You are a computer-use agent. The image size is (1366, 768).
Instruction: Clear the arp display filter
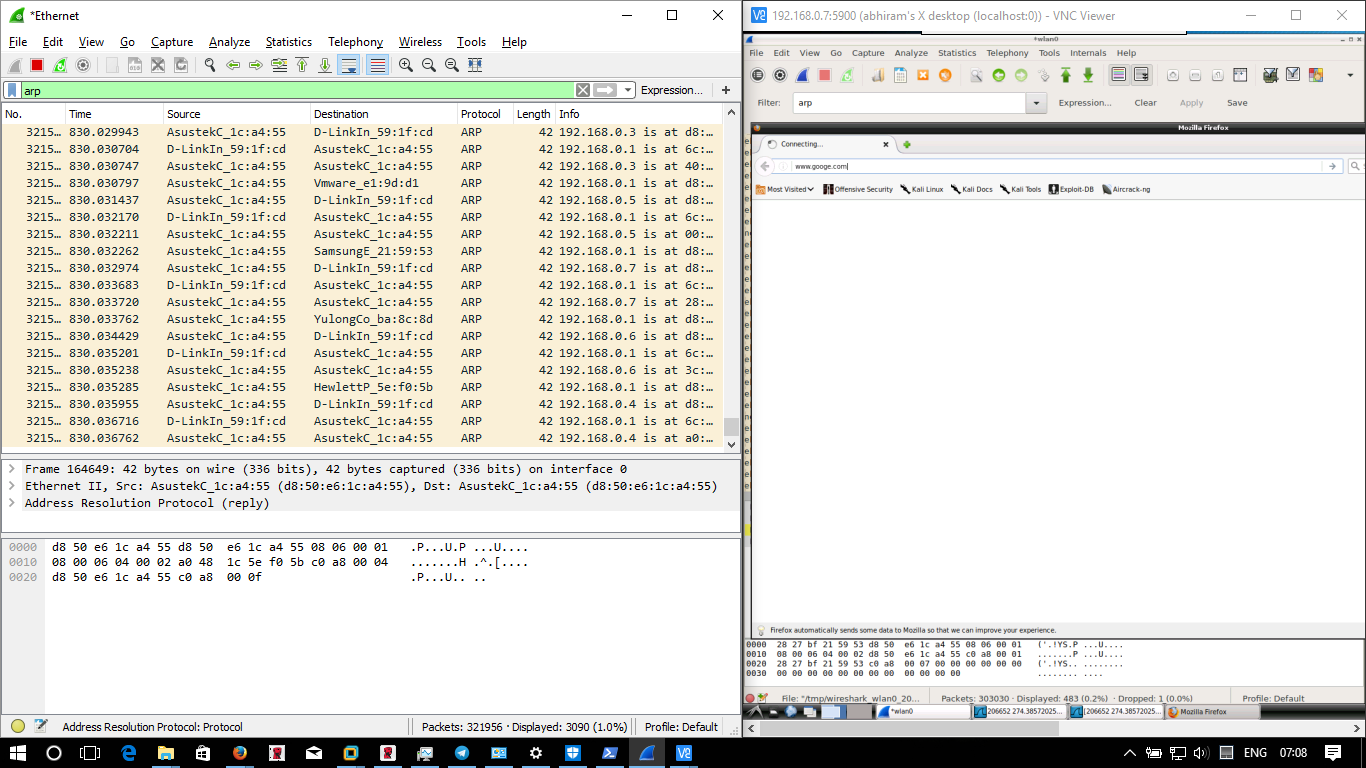tap(583, 90)
